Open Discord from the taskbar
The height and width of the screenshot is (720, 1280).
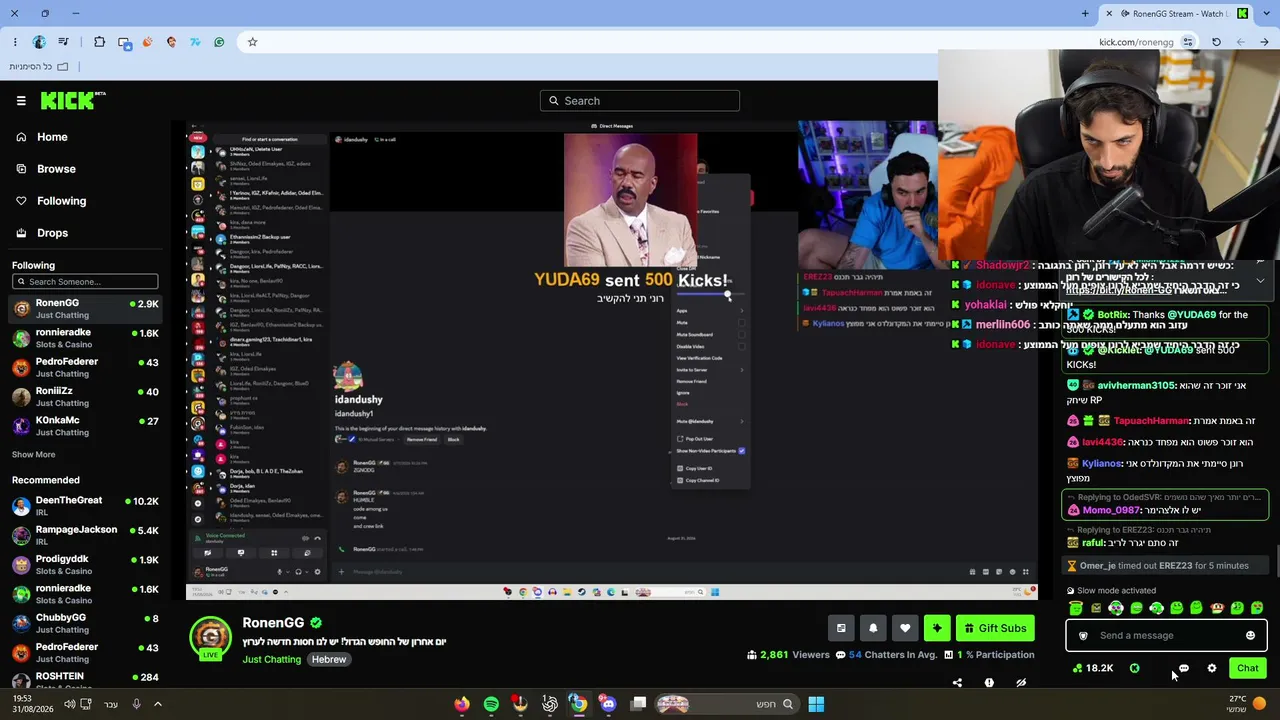(608, 704)
